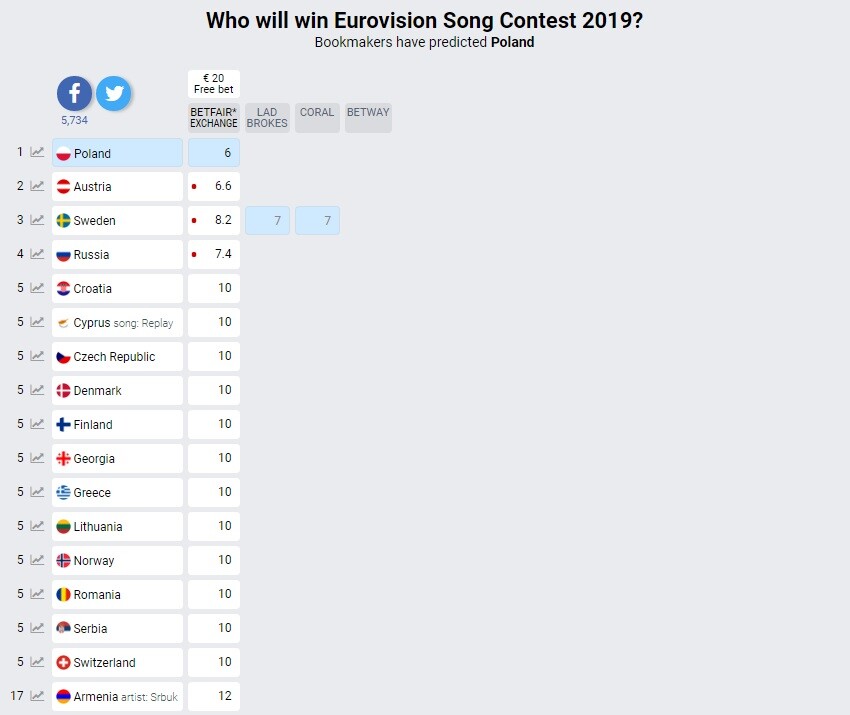Share on Facebook via the round icon

[x=74, y=93]
